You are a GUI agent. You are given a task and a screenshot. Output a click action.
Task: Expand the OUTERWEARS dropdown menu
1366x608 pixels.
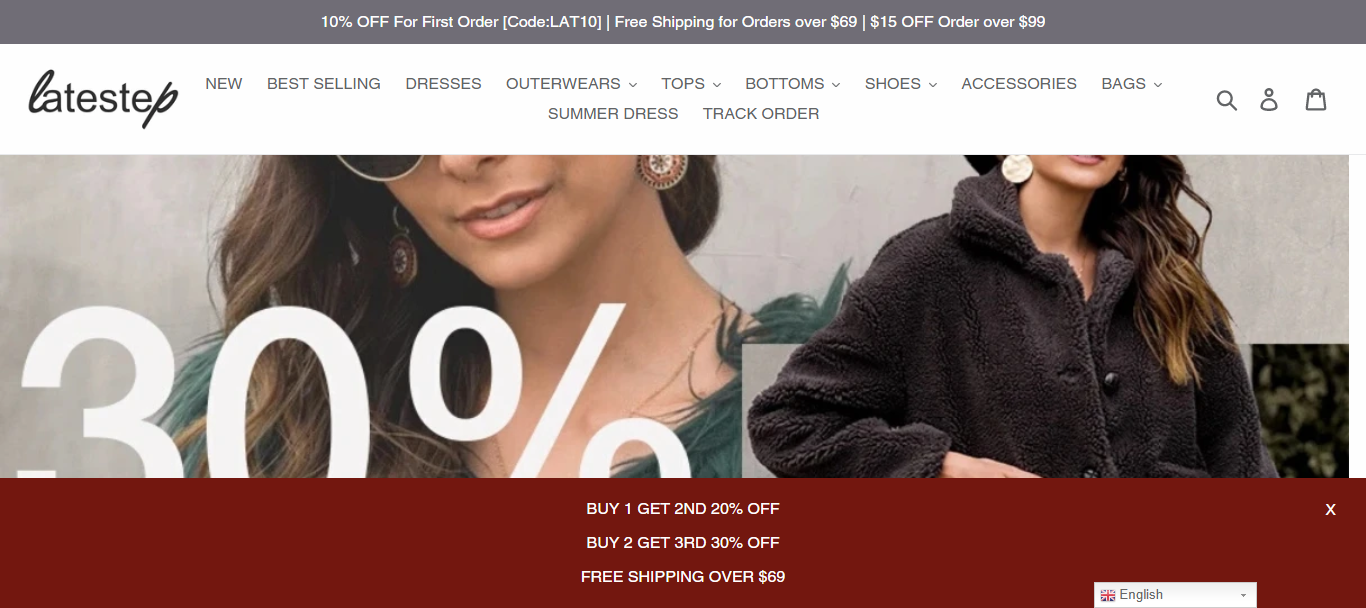click(x=571, y=84)
